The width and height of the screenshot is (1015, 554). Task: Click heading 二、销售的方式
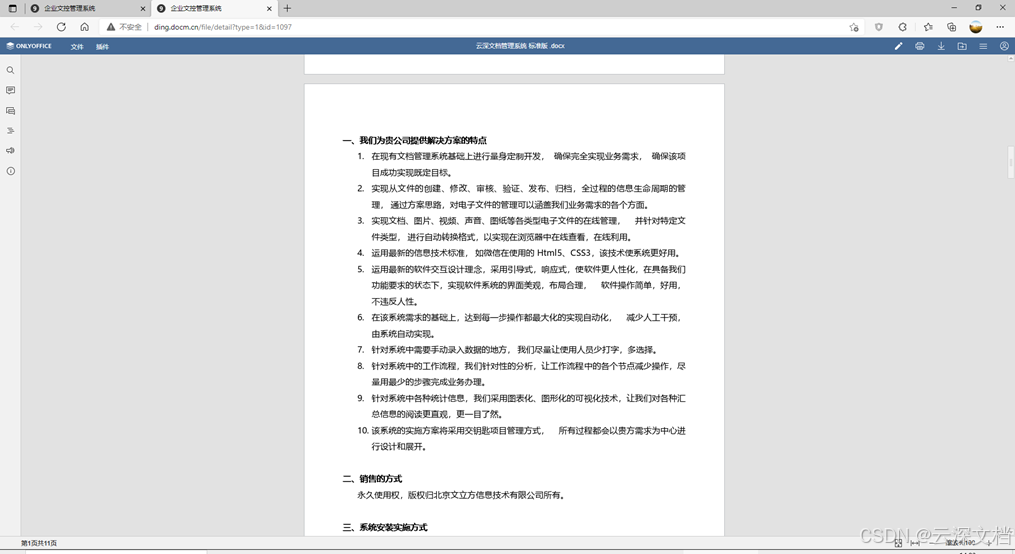tap(372, 479)
